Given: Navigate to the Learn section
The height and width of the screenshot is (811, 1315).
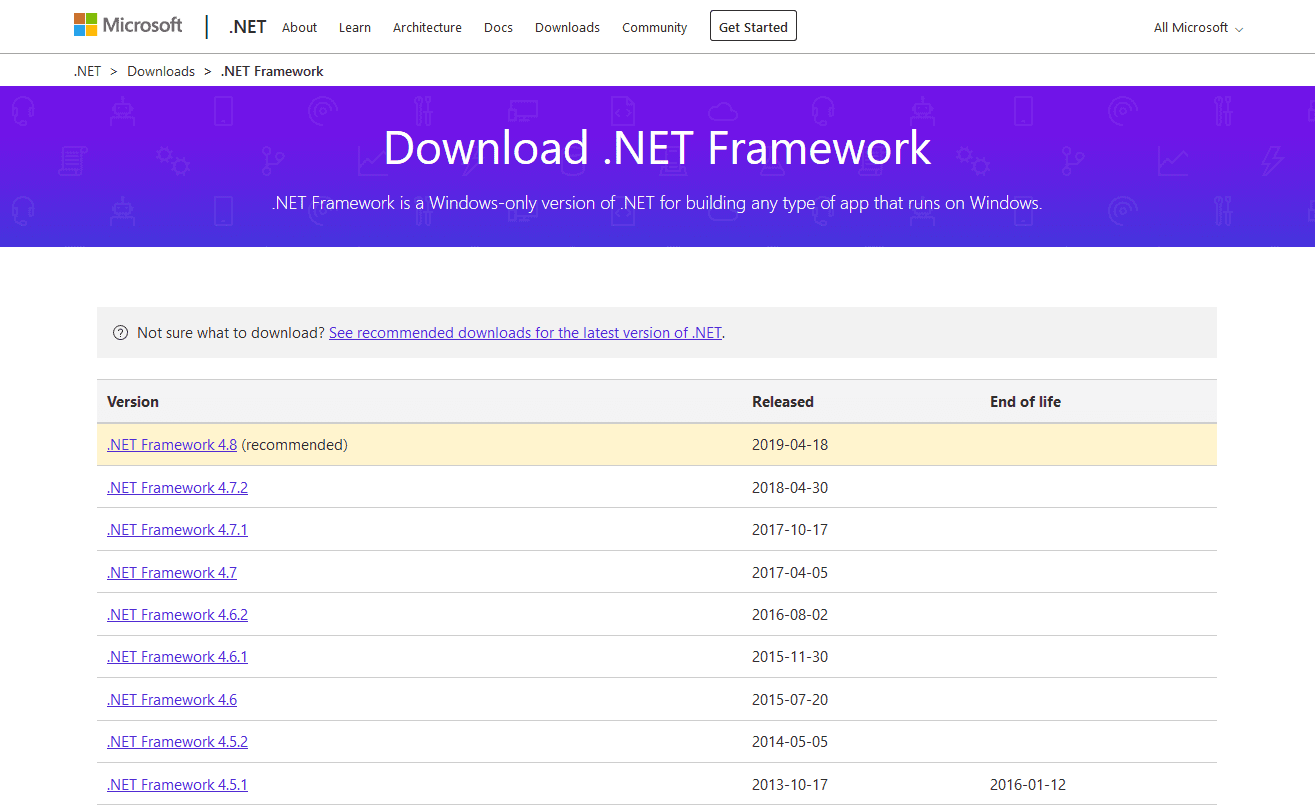Looking at the screenshot, I should (355, 28).
